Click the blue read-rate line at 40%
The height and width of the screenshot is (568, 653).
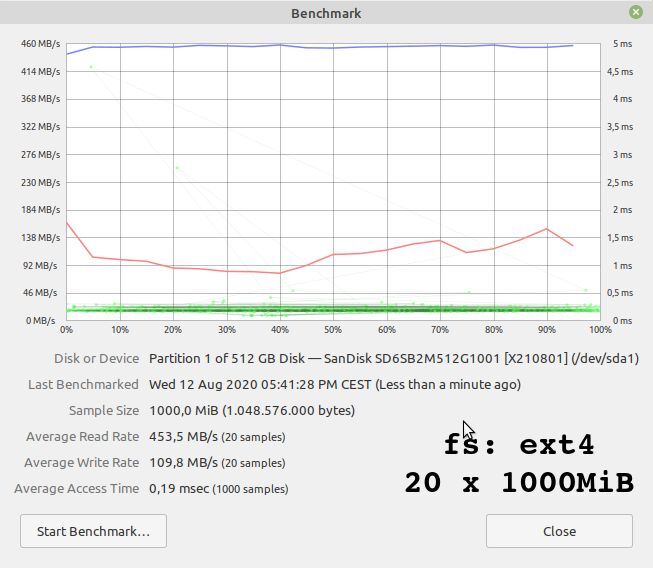[280, 45]
